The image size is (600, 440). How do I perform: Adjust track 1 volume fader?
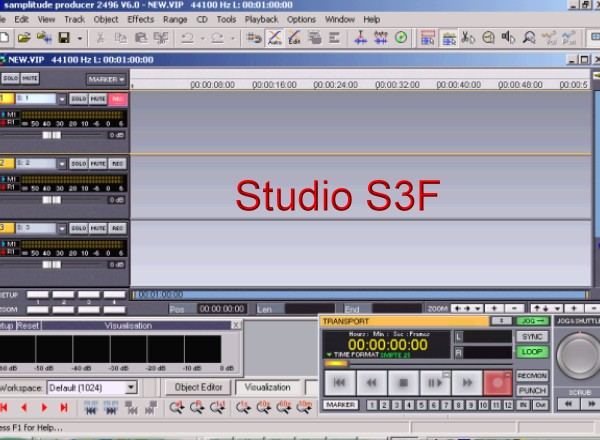click(x=52, y=135)
